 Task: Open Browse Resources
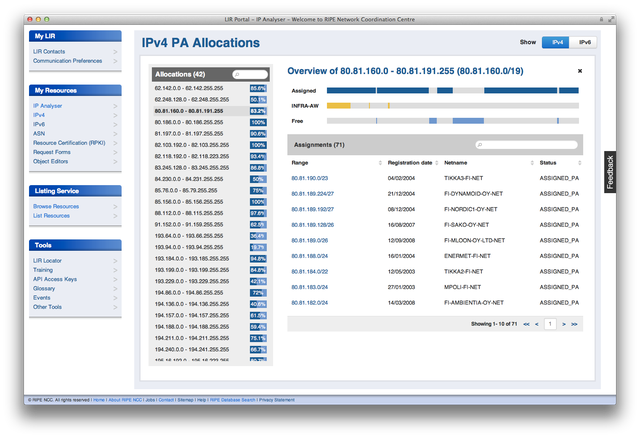(x=56, y=207)
